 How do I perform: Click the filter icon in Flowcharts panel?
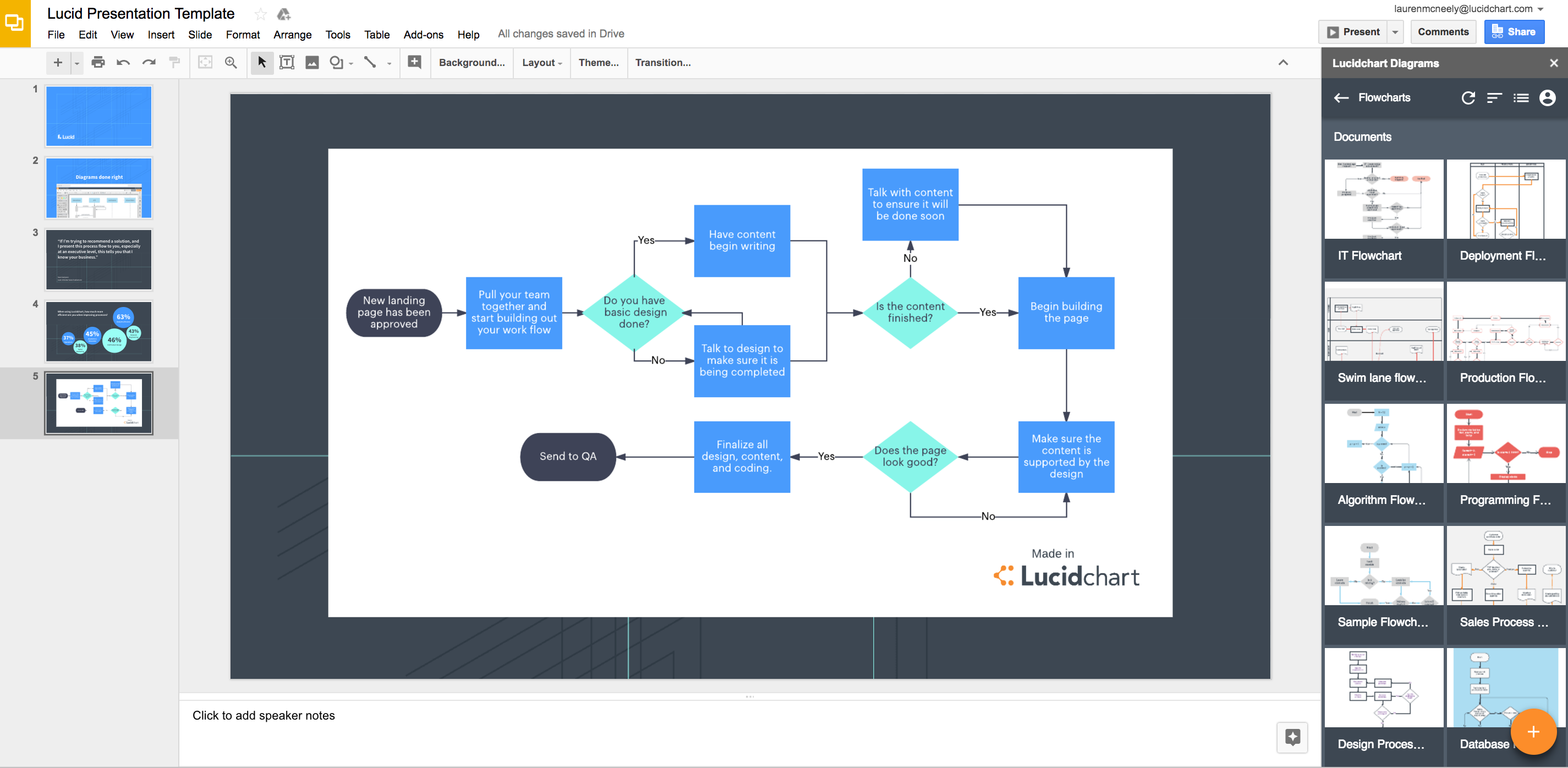point(1496,98)
